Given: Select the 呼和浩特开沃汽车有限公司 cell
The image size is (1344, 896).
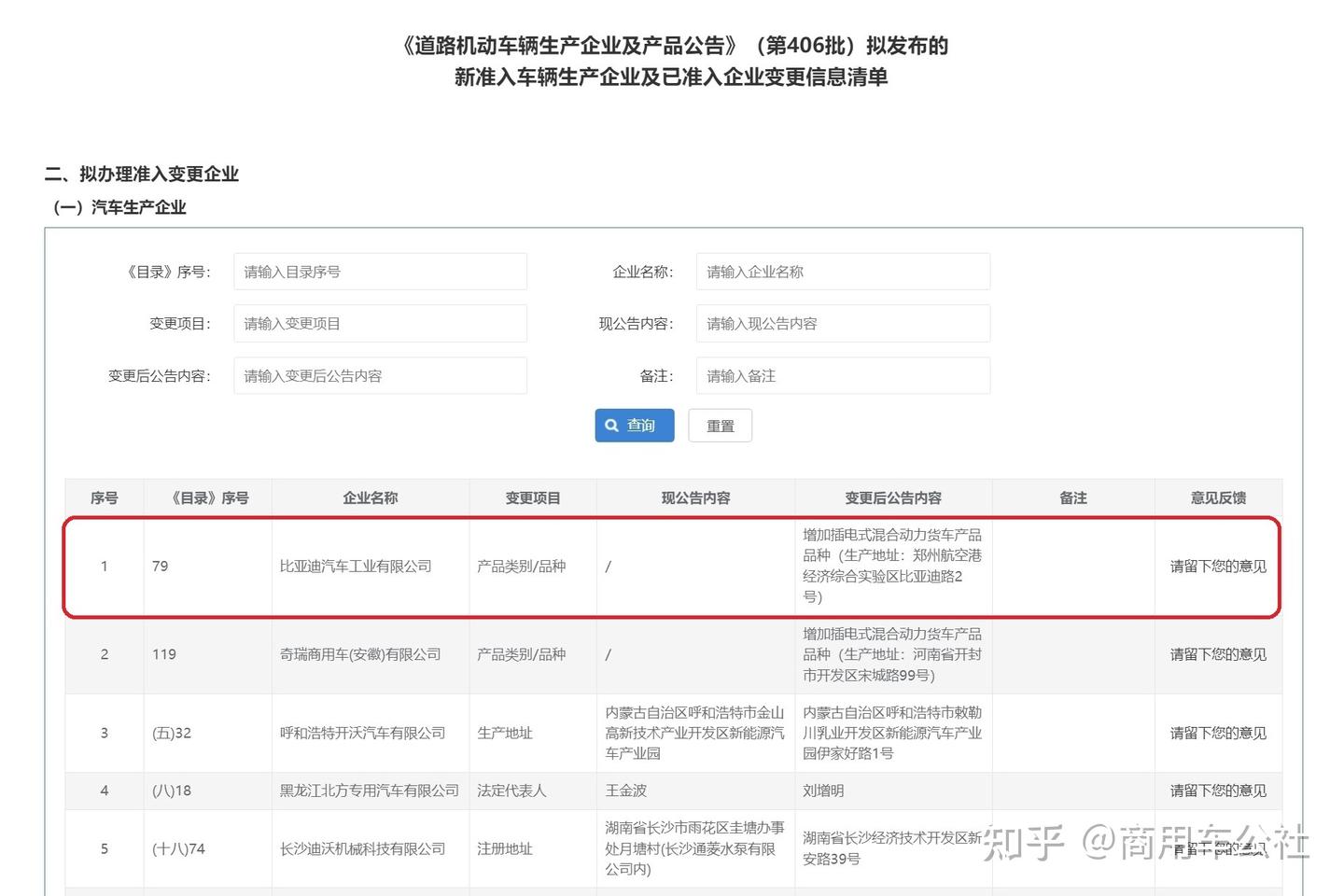Looking at the screenshot, I should (x=371, y=733).
